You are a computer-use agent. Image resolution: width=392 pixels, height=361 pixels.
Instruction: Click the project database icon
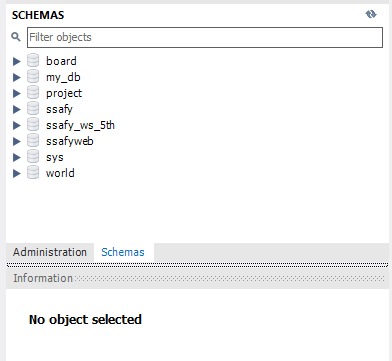pos(33,92)
